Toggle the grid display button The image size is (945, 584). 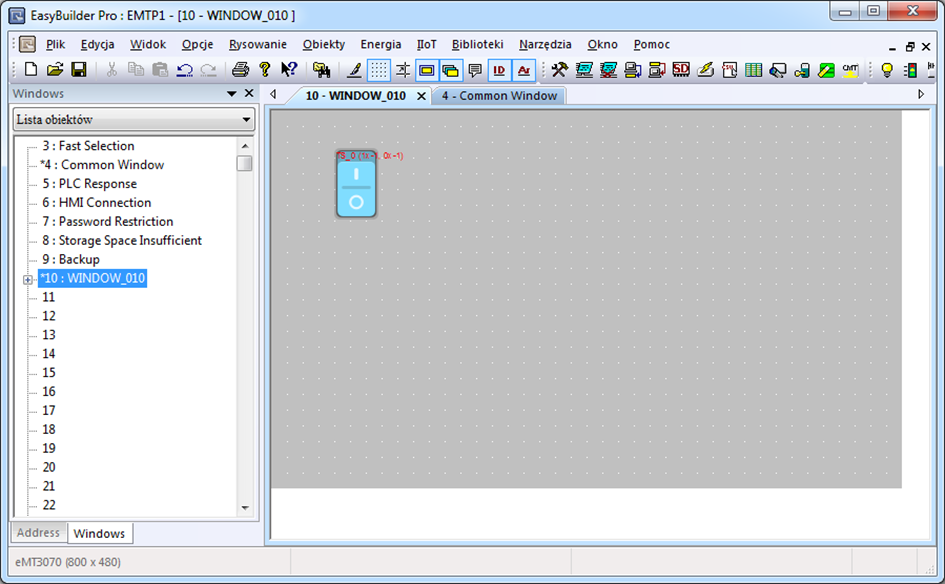click(x=378, y=71)
